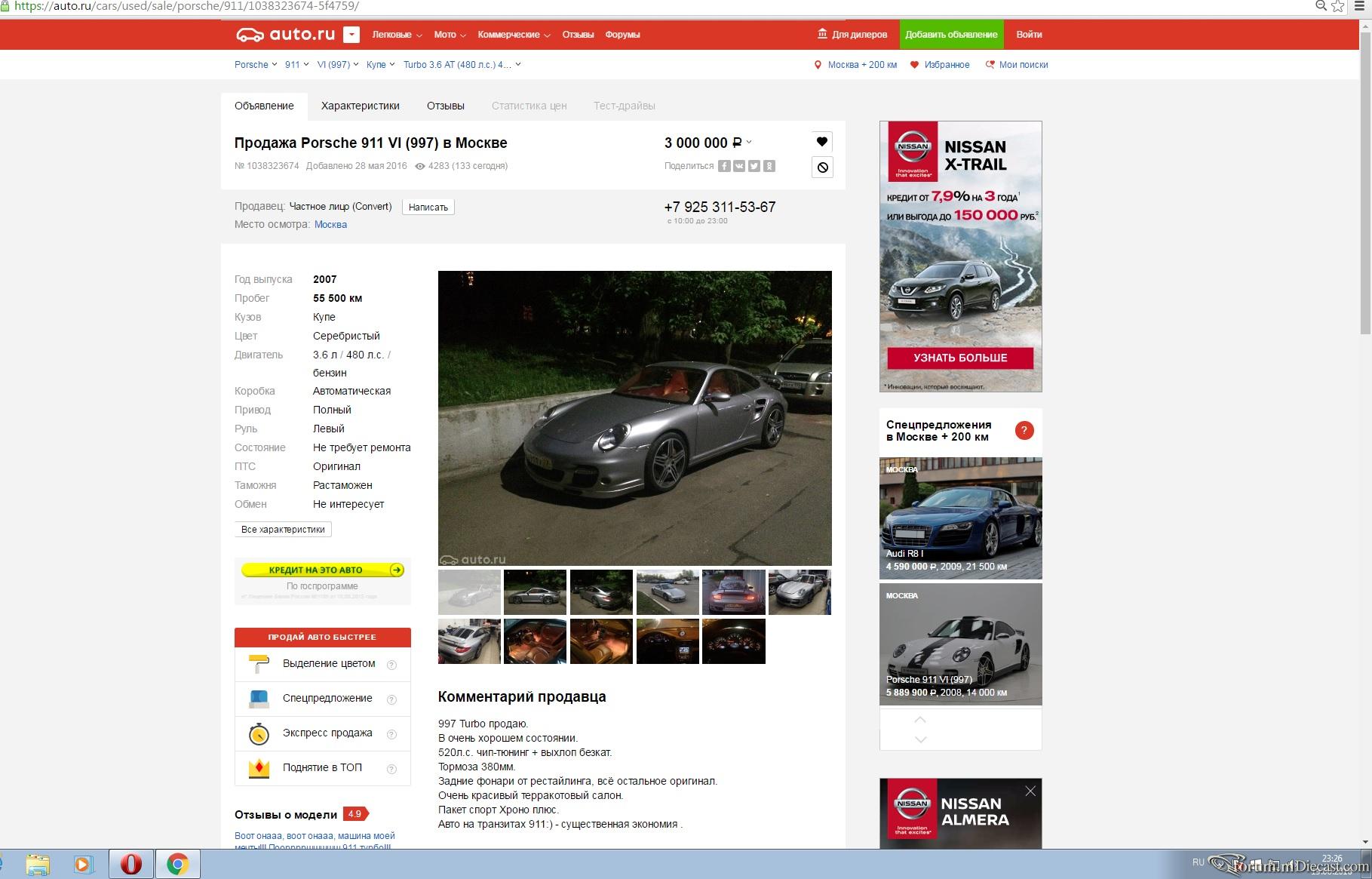Open Opera from the taskbar
Viewport: 1372px width, 879px height.
click(x=131, y=864)
